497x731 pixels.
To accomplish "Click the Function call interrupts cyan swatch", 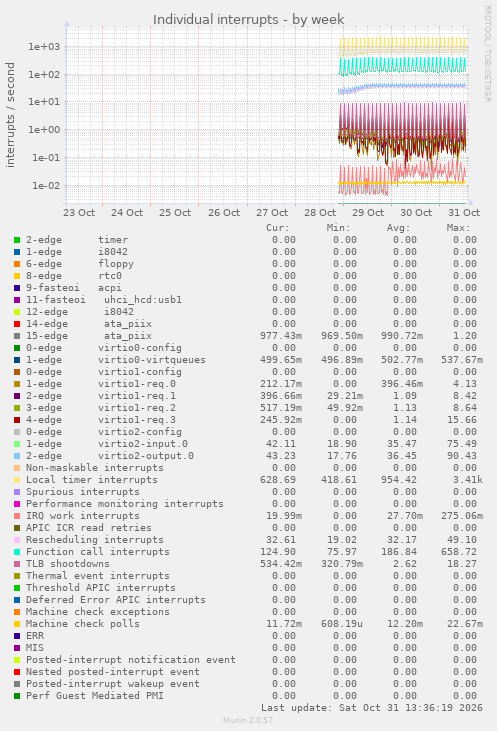I will [x=17, y=552].
